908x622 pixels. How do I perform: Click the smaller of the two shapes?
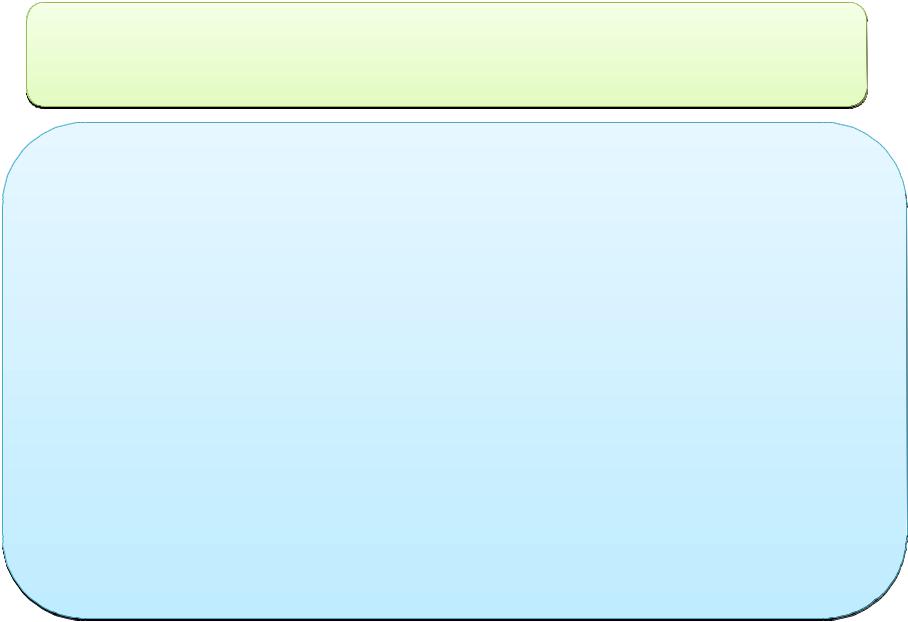click(x=446, y=55)
